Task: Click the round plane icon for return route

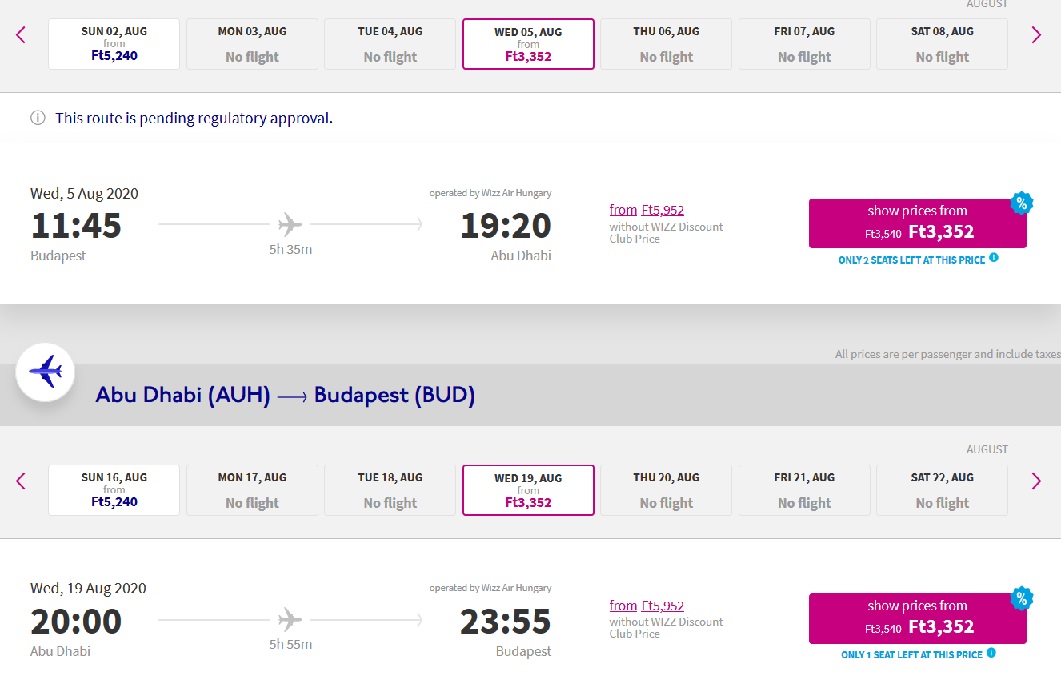Action: click(x=45, y=372)
